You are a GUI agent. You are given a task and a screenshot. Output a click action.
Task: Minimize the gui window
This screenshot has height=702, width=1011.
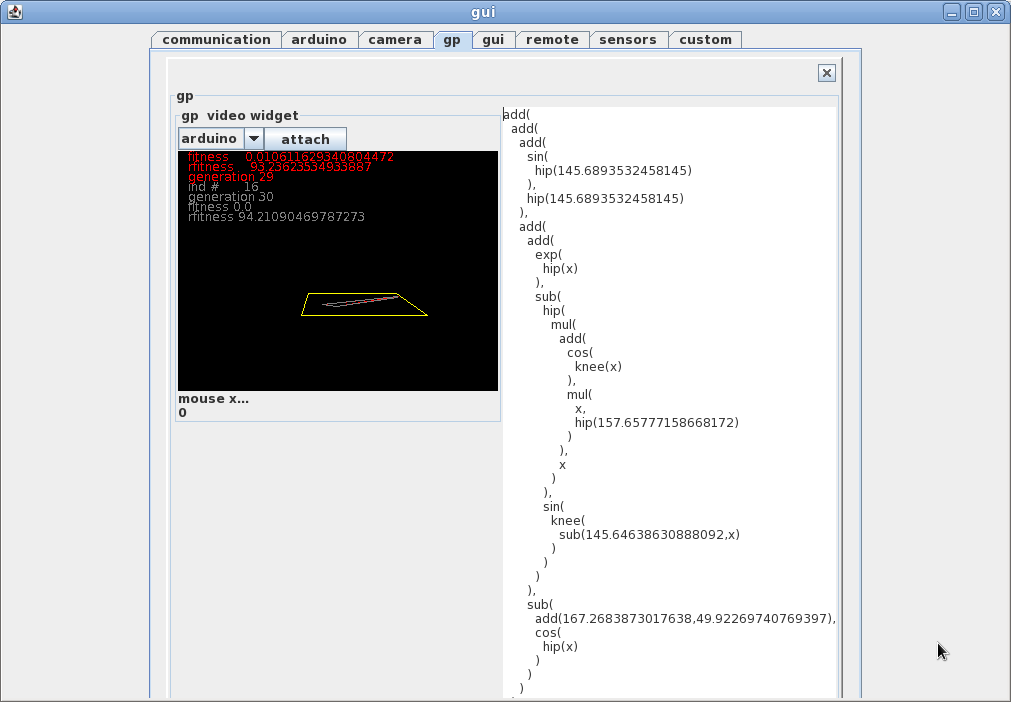pos(952,12)
